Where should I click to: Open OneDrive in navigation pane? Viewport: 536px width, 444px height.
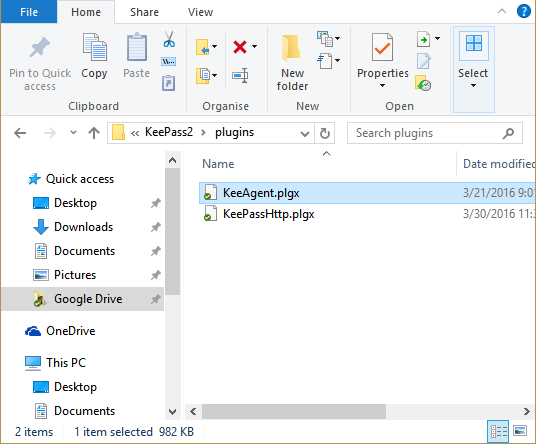(70, 331)
